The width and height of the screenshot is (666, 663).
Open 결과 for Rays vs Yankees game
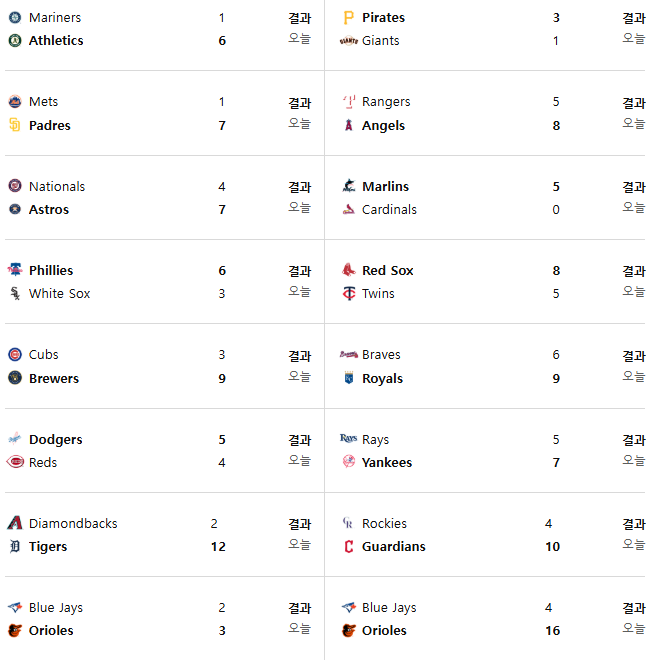(x=634, y=440)
